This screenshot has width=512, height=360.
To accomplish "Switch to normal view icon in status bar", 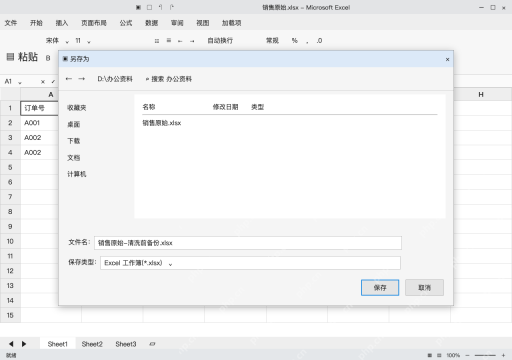I will coord(430,355).
